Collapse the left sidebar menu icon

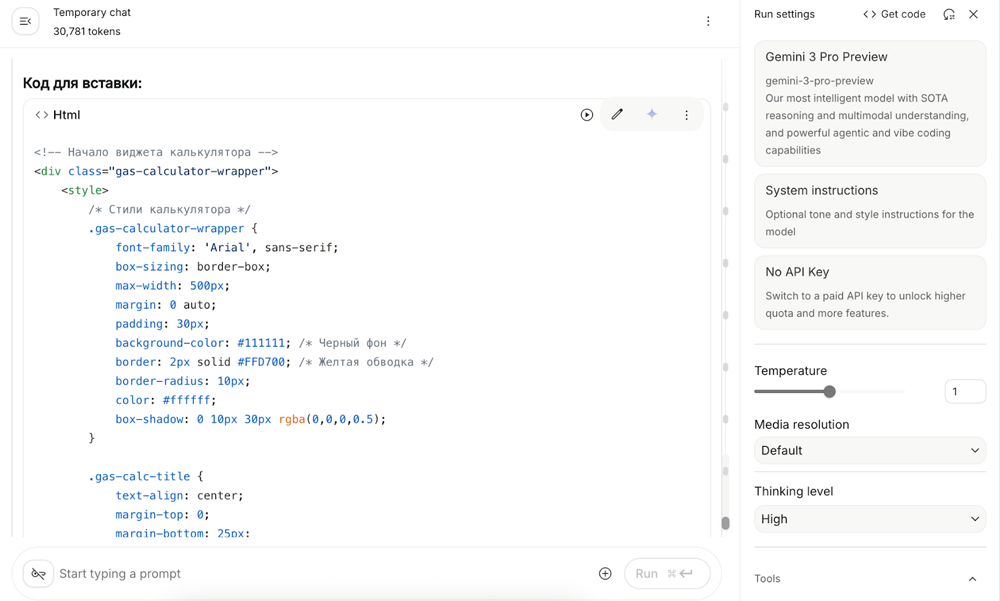[26, 21]
